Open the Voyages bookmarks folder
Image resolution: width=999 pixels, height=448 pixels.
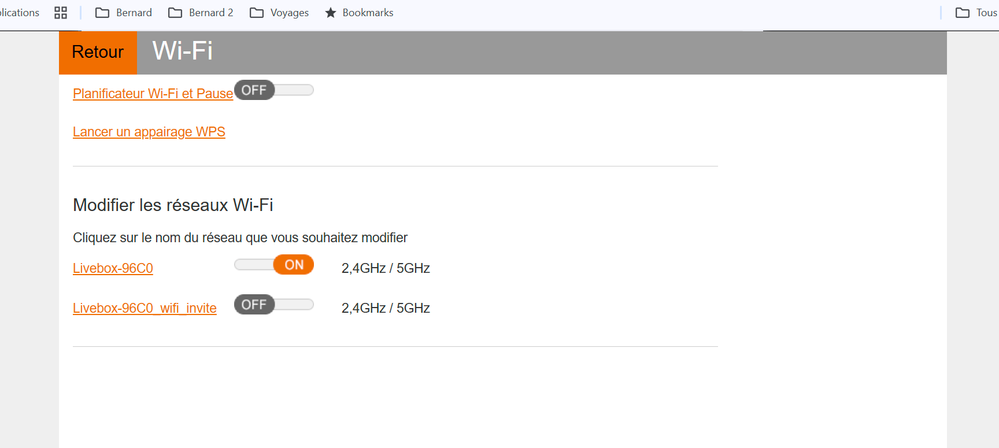click(279, 13)
